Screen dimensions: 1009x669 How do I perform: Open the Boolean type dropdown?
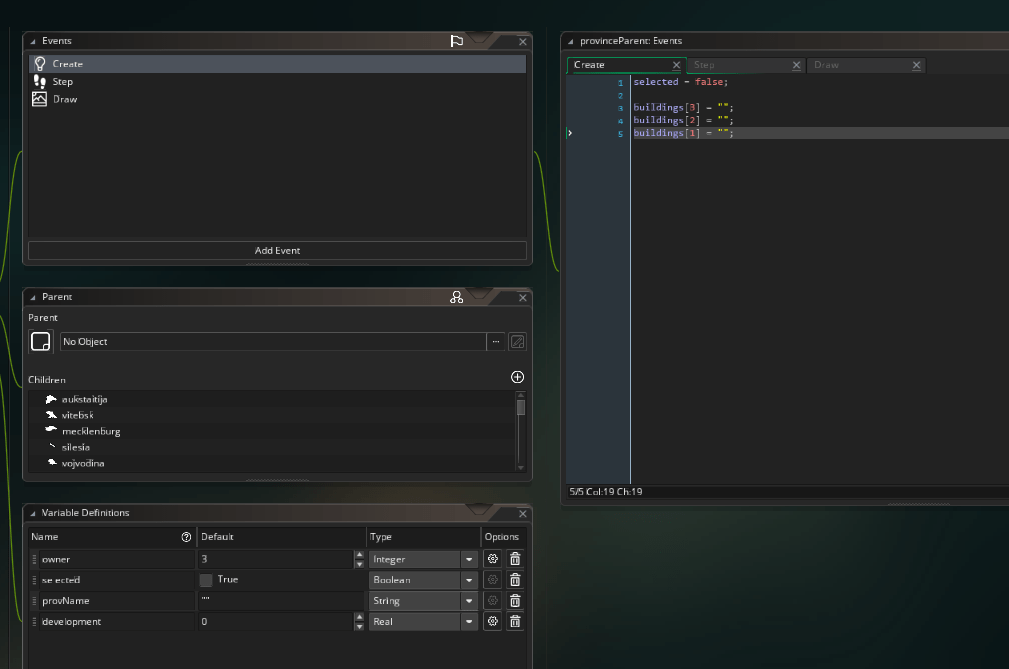point(468,580)
